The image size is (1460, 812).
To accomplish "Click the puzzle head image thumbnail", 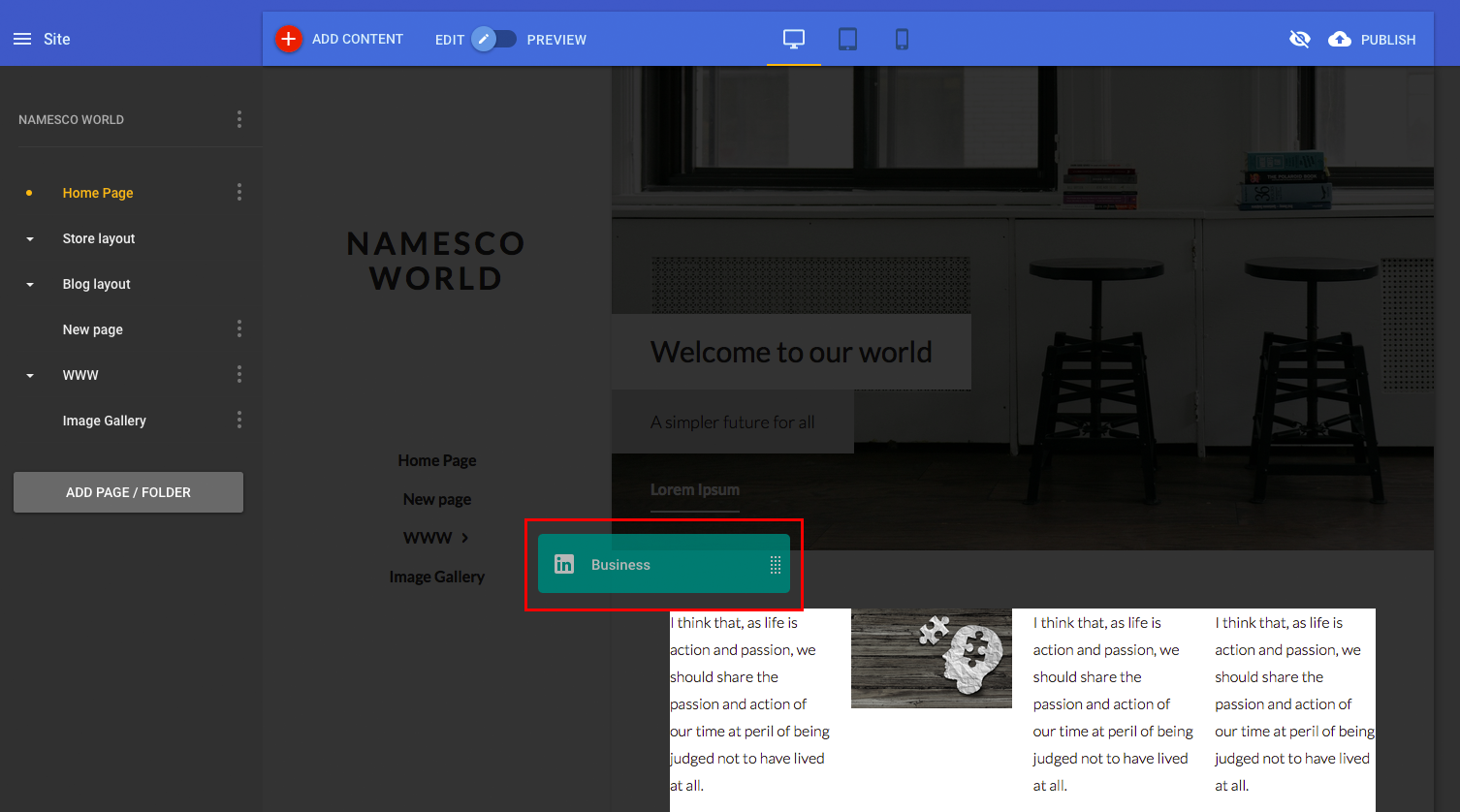I will click(932, 658).
